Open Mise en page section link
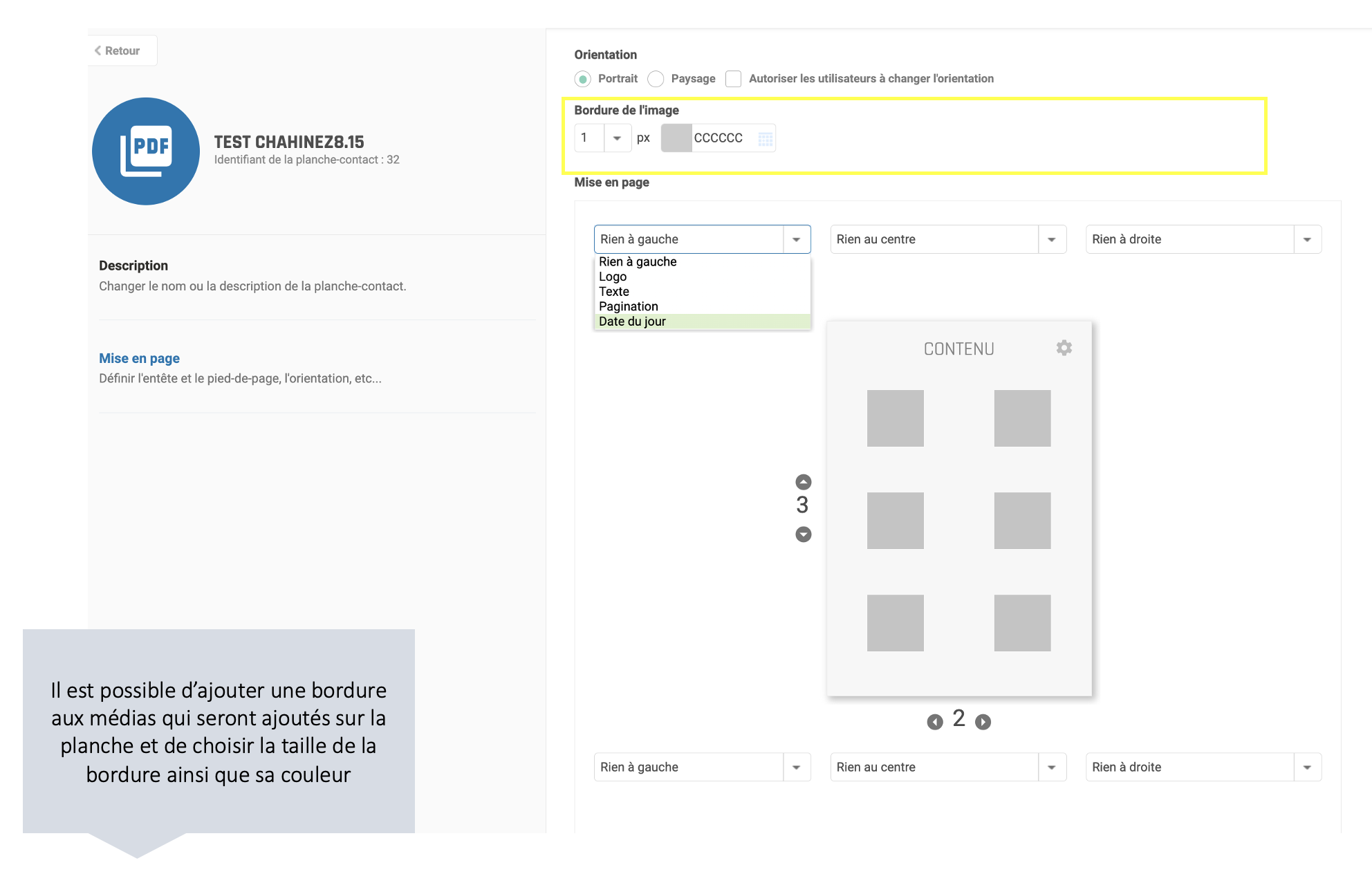 [139, 358]
